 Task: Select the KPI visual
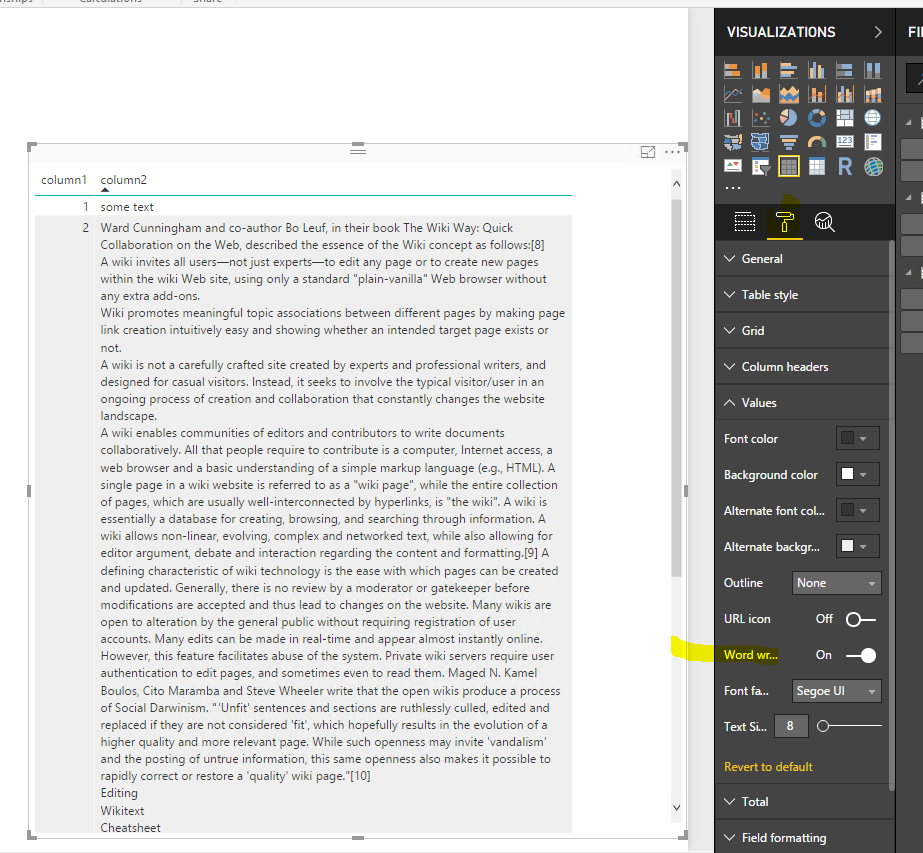[732, 167]
